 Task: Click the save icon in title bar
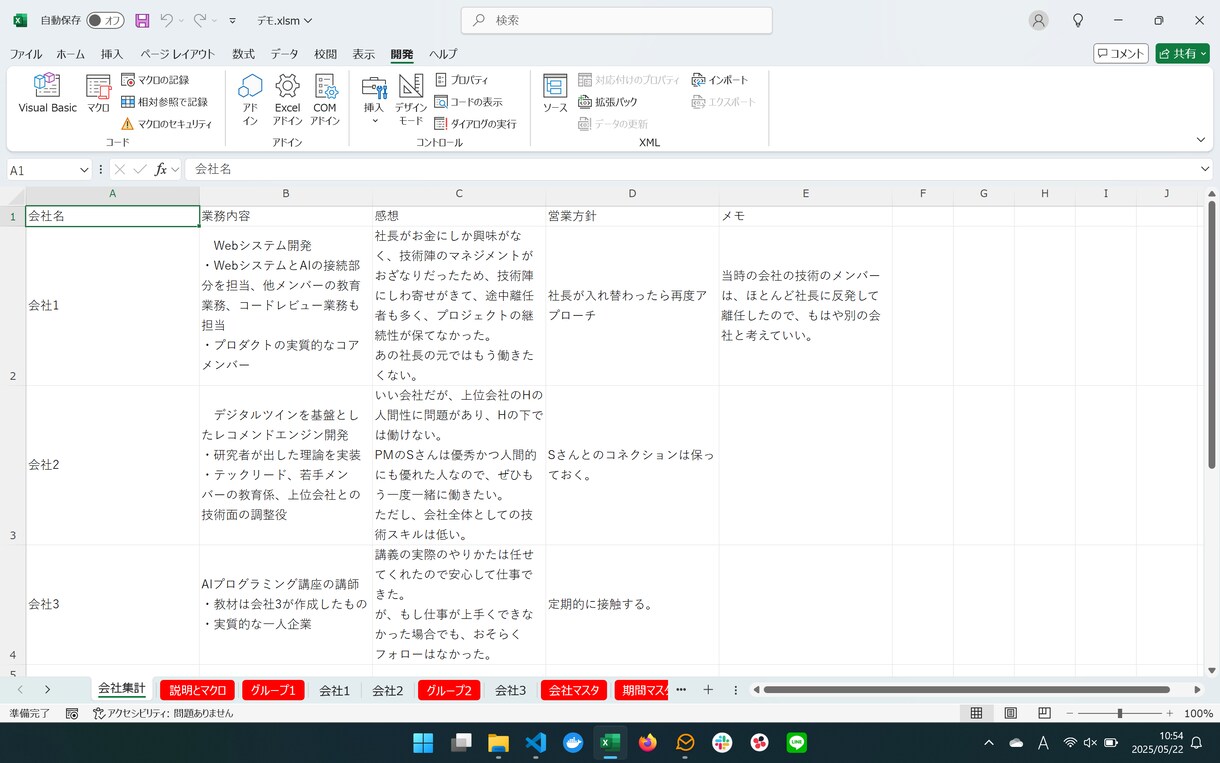[x=142, y=20]
